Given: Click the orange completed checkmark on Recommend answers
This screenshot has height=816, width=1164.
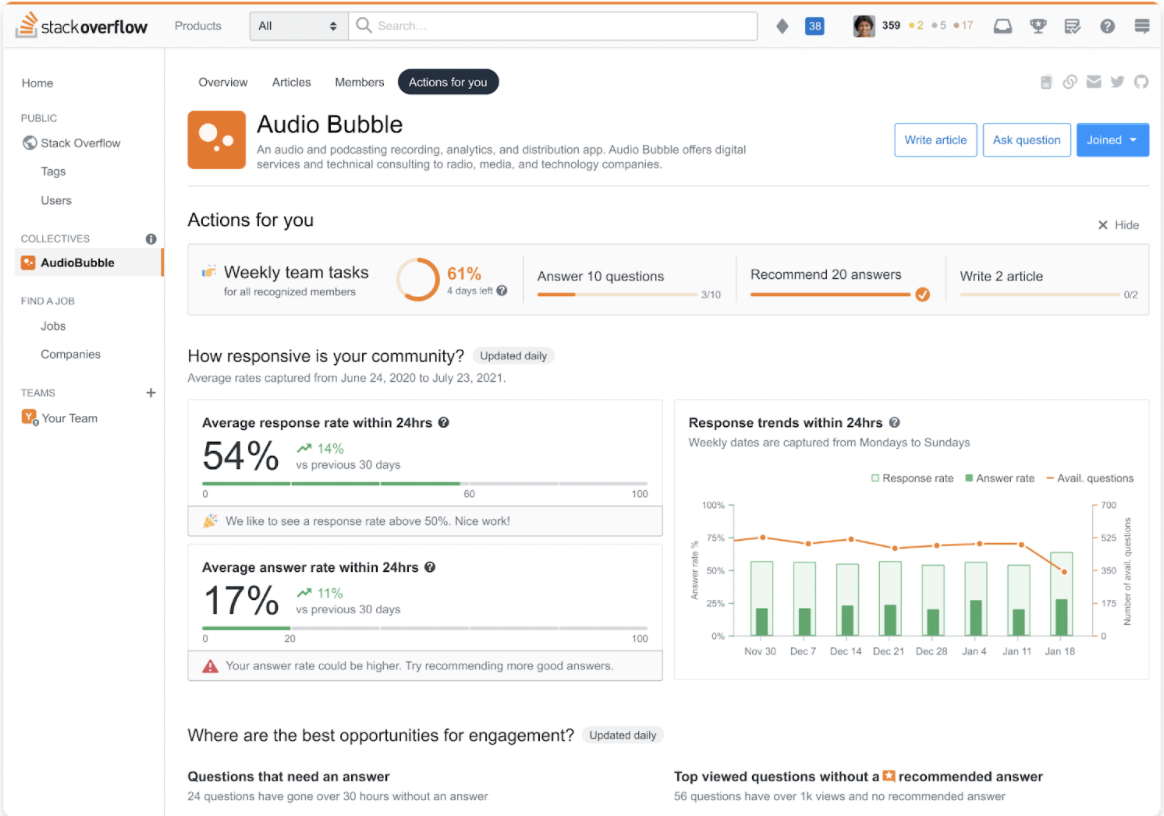Looking at the screenshot, I should (923, 295).
